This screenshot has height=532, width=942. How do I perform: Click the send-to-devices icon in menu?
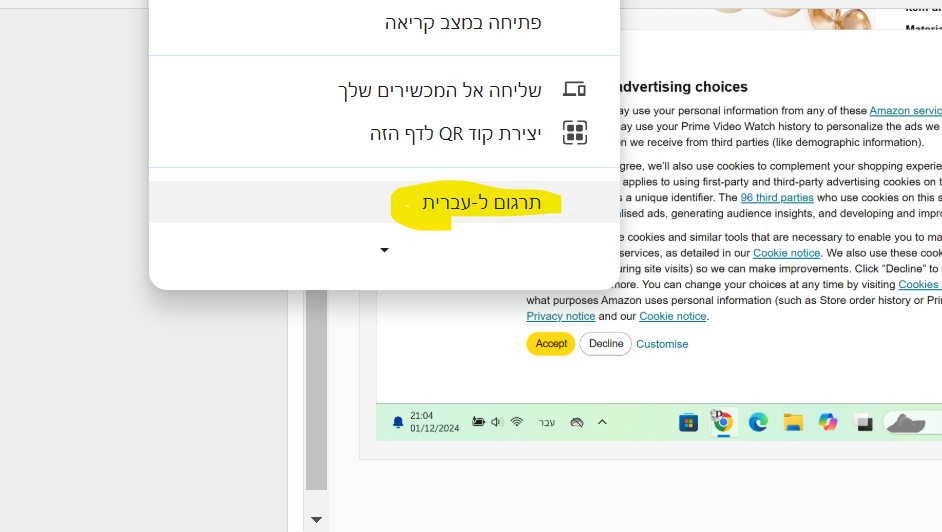(x=574, y=89)
